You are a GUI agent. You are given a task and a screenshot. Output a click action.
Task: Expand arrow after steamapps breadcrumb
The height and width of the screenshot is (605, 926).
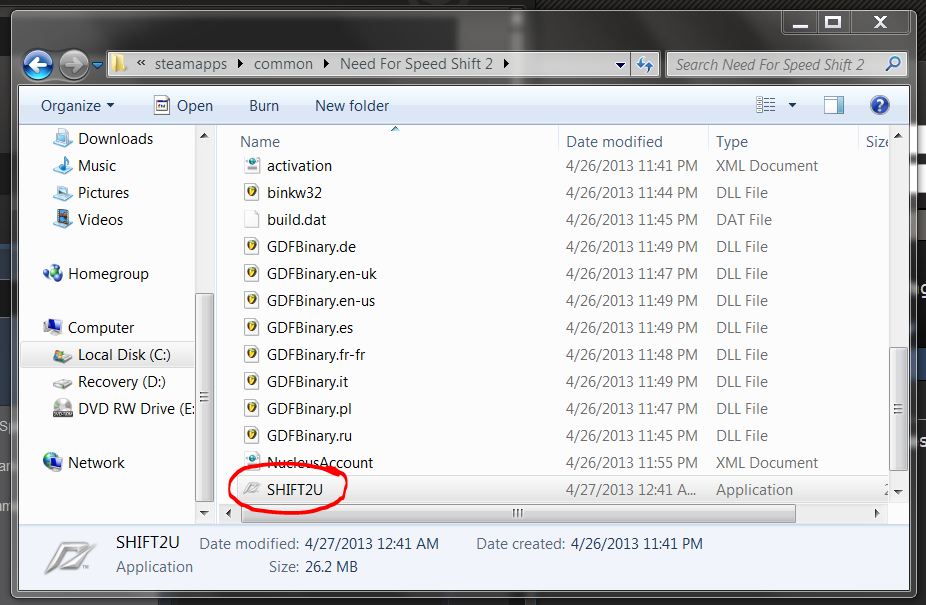pyautogui.click(x=240, y=64)
